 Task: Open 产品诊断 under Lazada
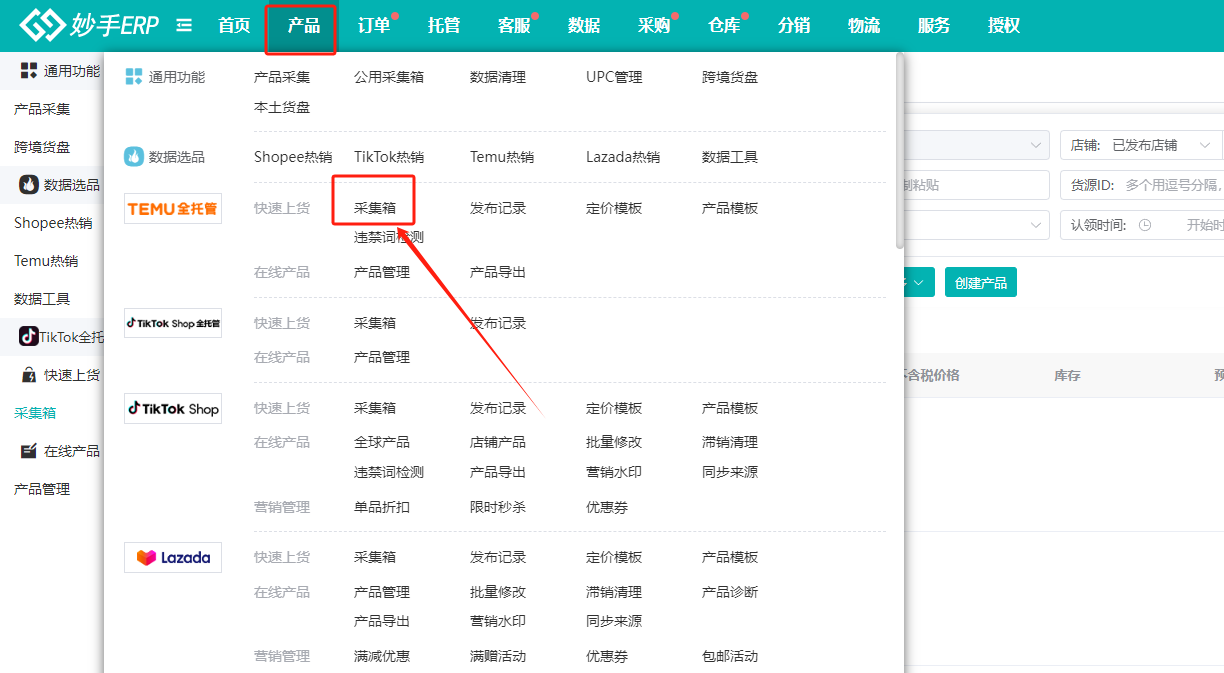pos(730,592)
